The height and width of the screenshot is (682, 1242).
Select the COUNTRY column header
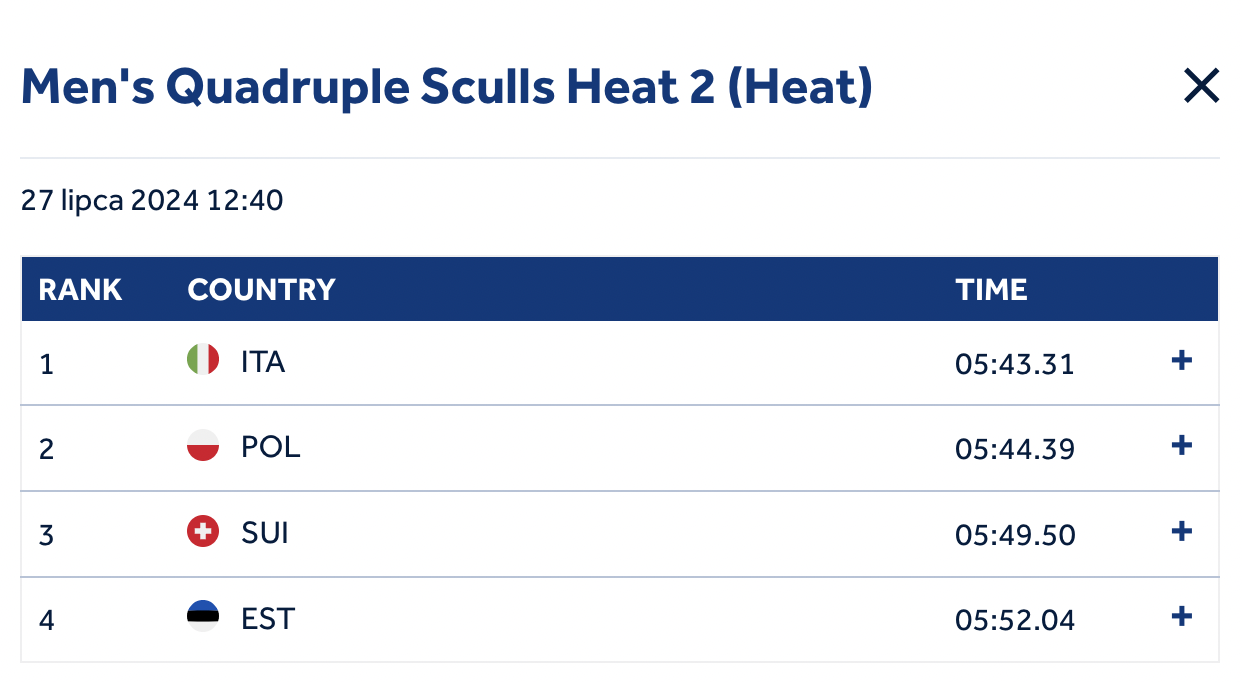pyautogui.click(x=261, y=290)
